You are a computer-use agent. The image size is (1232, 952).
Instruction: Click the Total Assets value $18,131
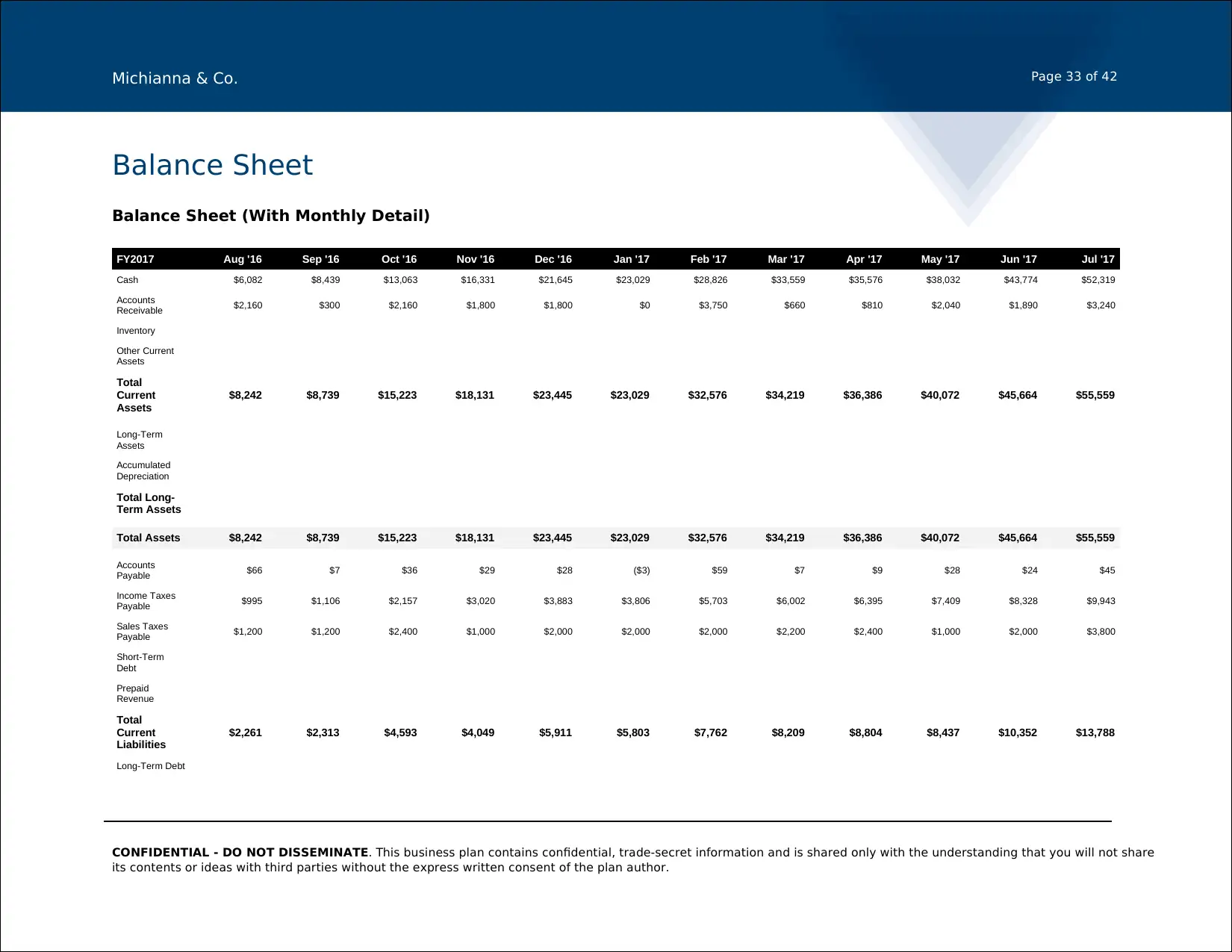475,538
